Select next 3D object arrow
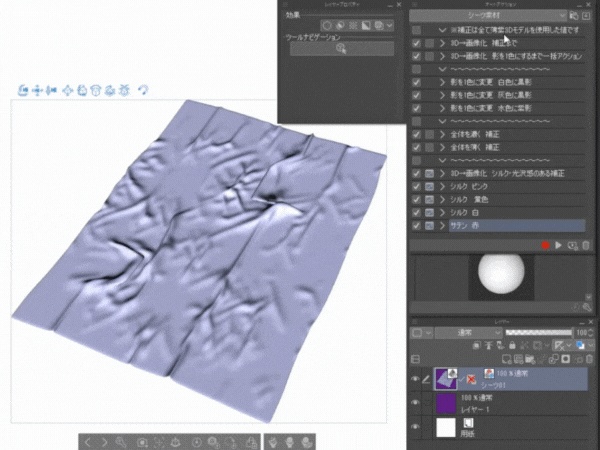 click(104, 442)
